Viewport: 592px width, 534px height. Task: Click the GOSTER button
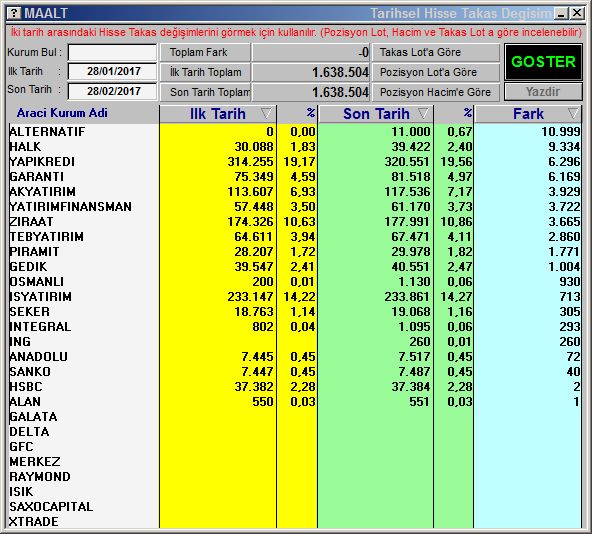coord(543,62)
